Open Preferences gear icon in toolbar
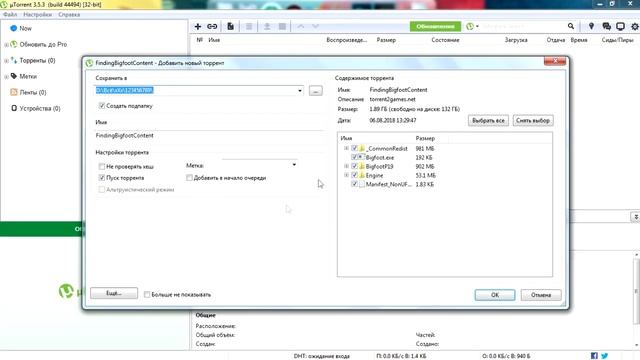This screenshot has height=360, width=640. 635,27
